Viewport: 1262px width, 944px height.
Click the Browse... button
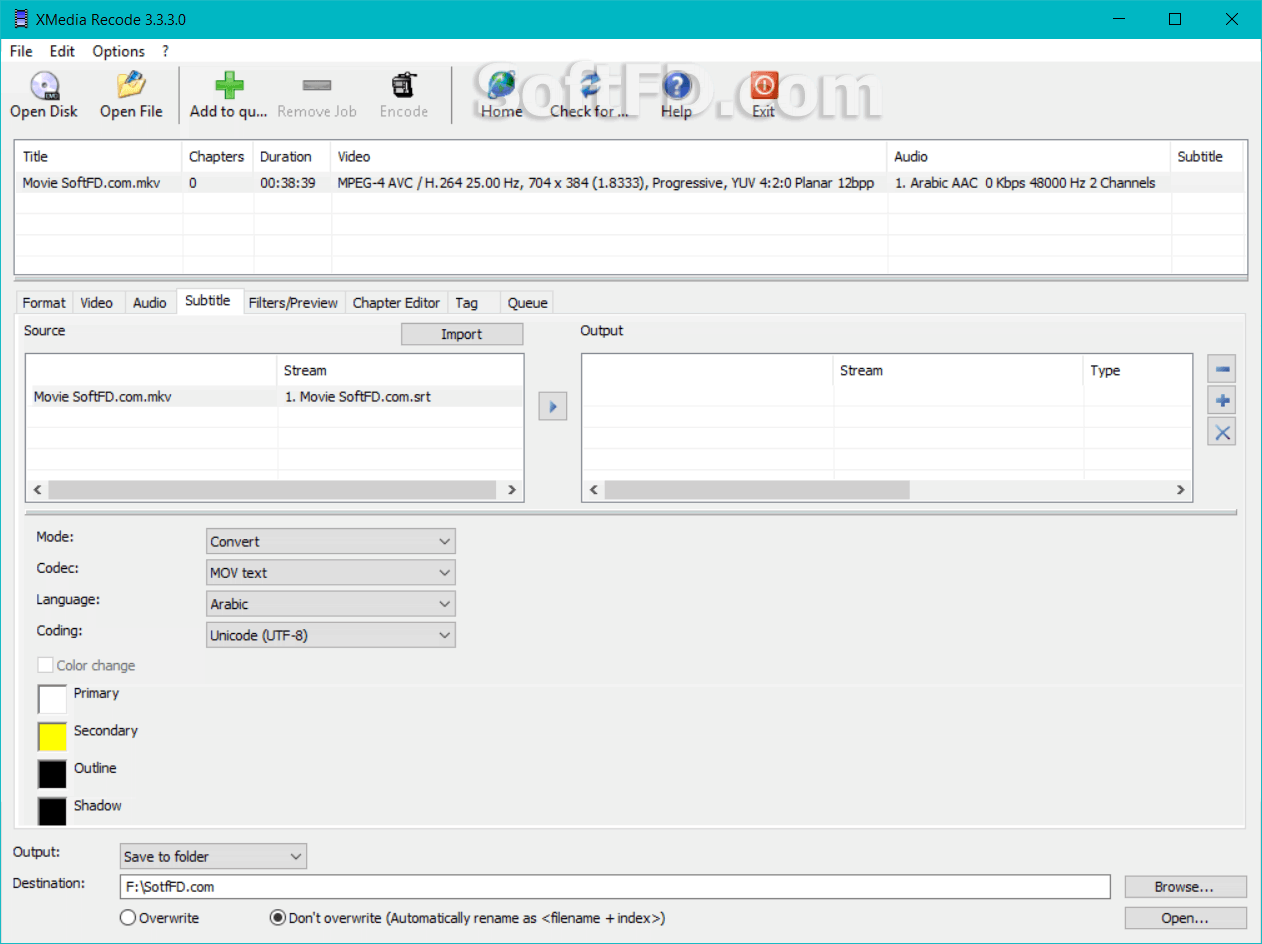(x=1185, y=887)
